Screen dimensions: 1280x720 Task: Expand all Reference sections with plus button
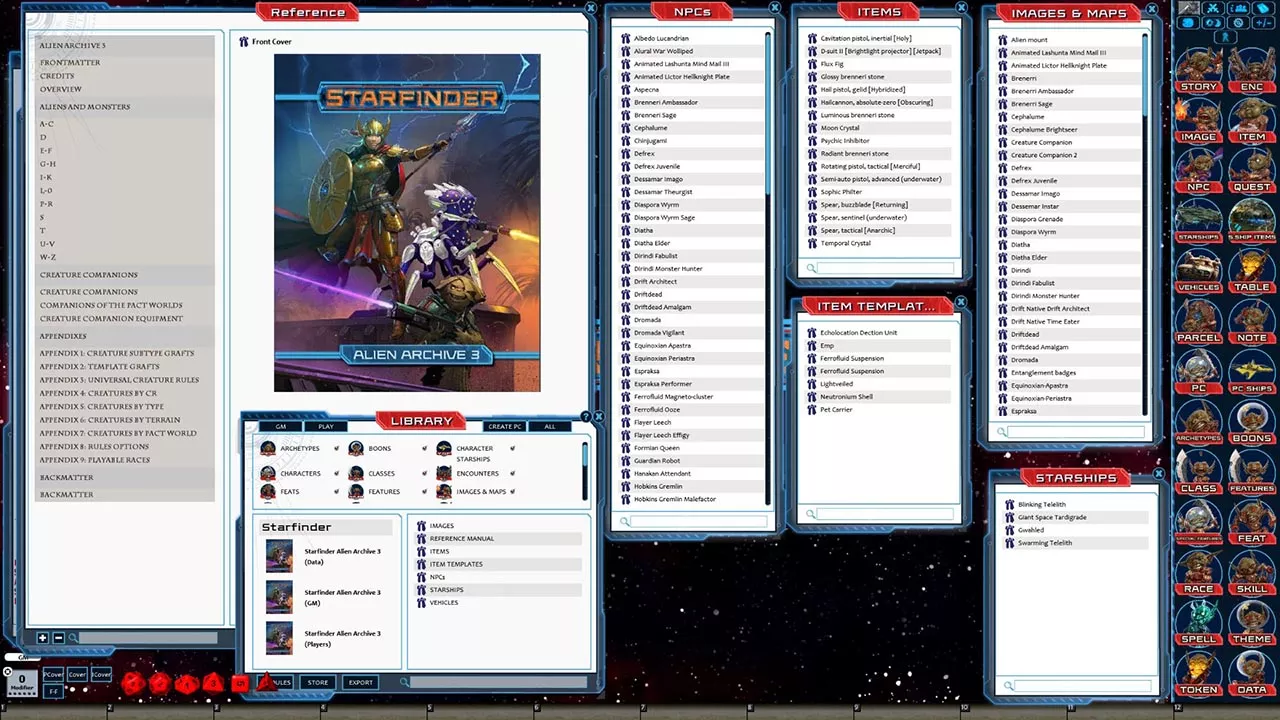pos(43,638)
